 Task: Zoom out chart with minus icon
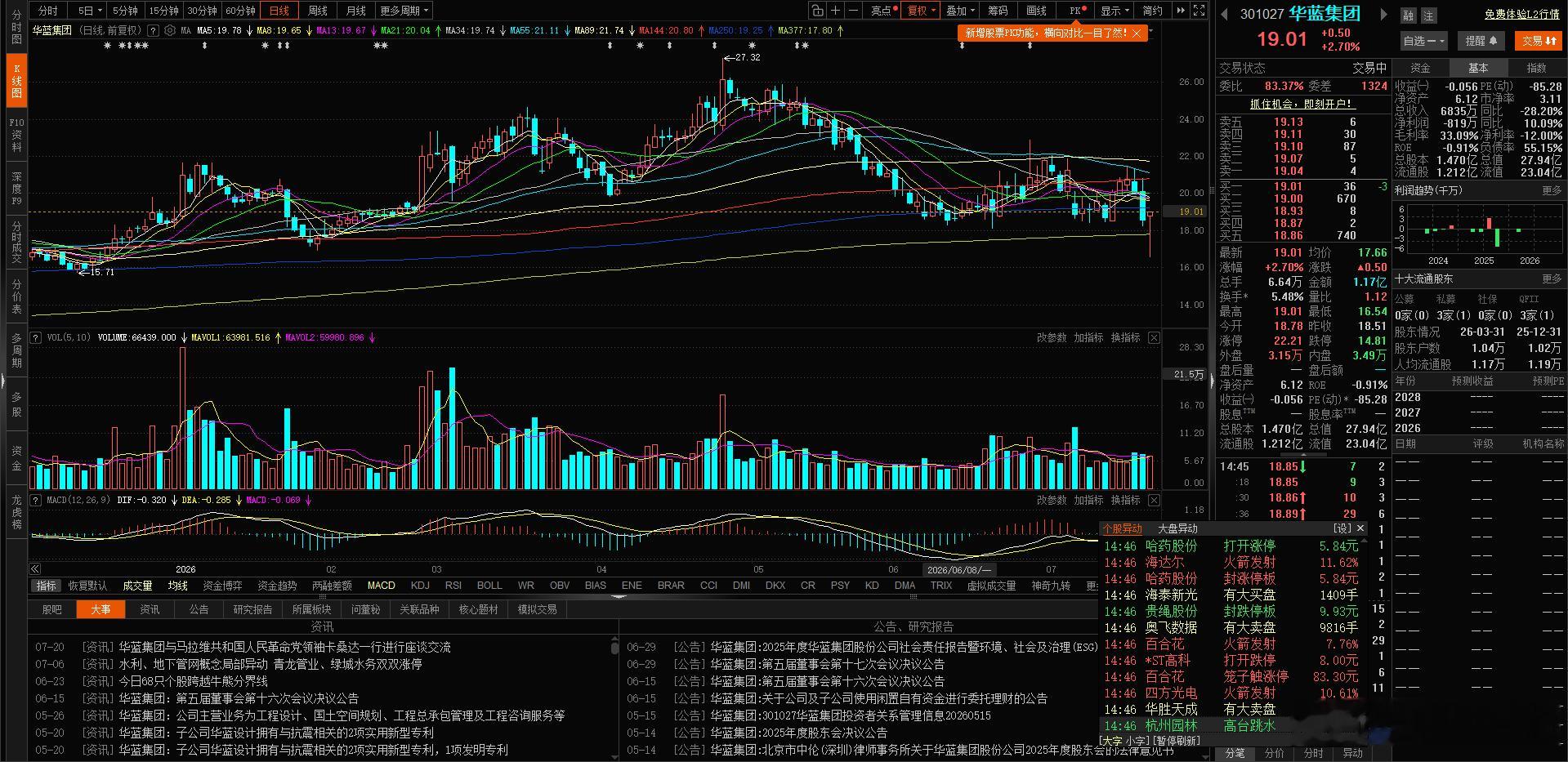point(854,11)
